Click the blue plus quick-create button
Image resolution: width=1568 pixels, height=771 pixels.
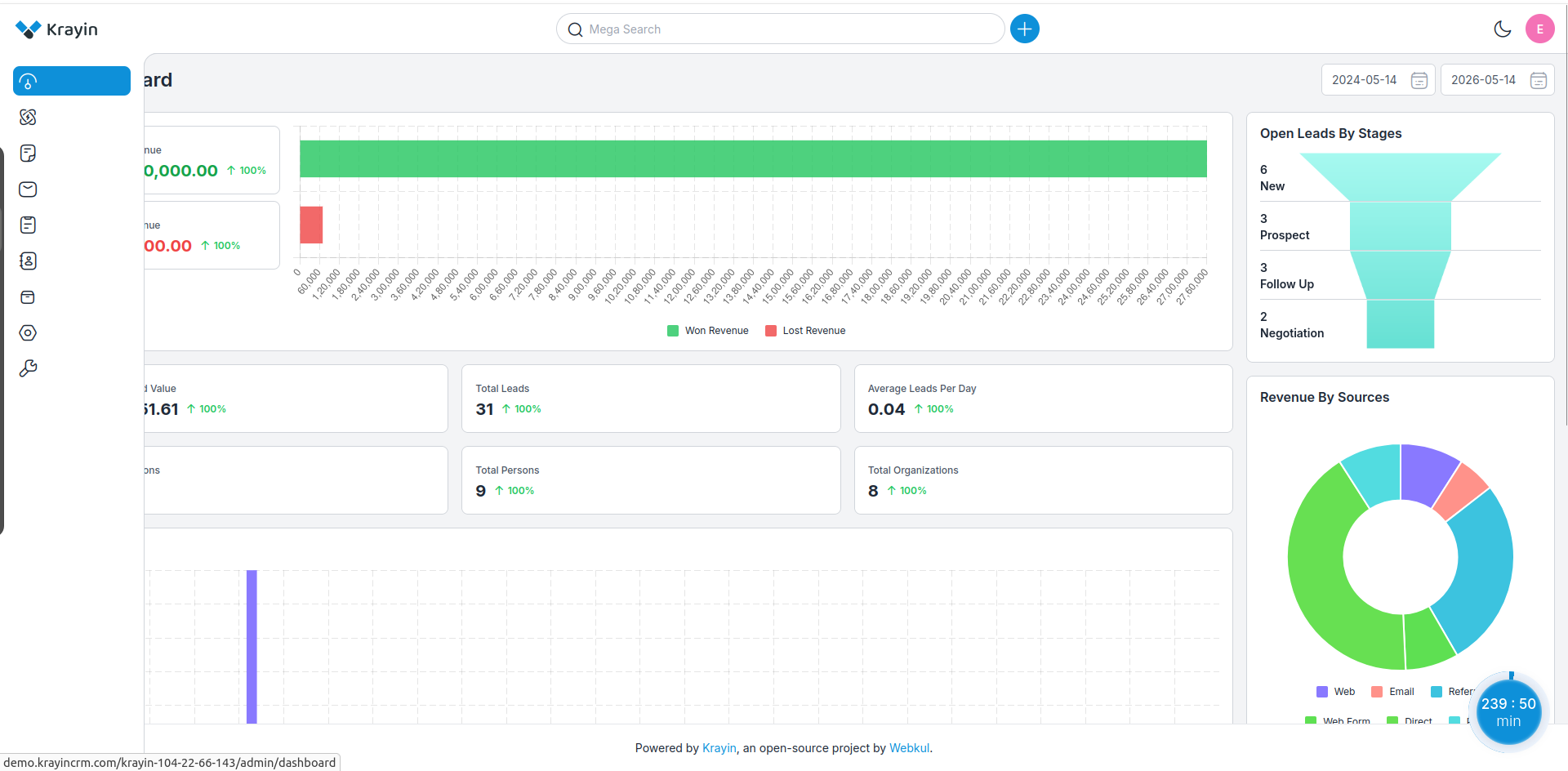(1024, 29)
